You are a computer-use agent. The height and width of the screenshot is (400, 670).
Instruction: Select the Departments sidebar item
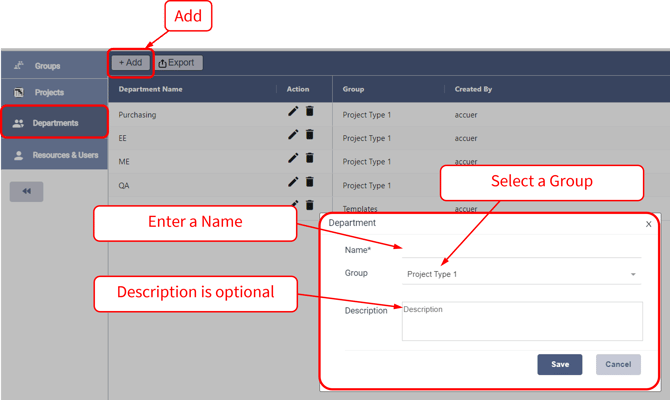54,123
